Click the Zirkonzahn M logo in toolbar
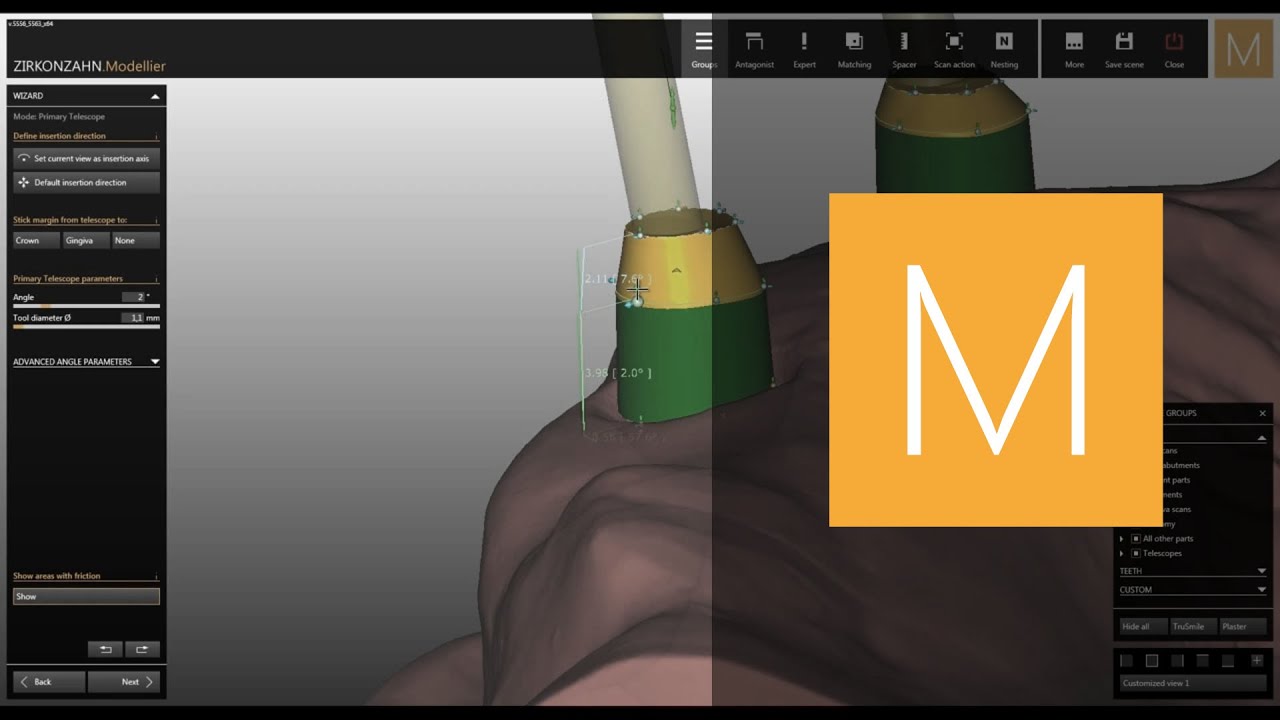This screenshot has width=1280, height=720. click(x=1243, y=49)
